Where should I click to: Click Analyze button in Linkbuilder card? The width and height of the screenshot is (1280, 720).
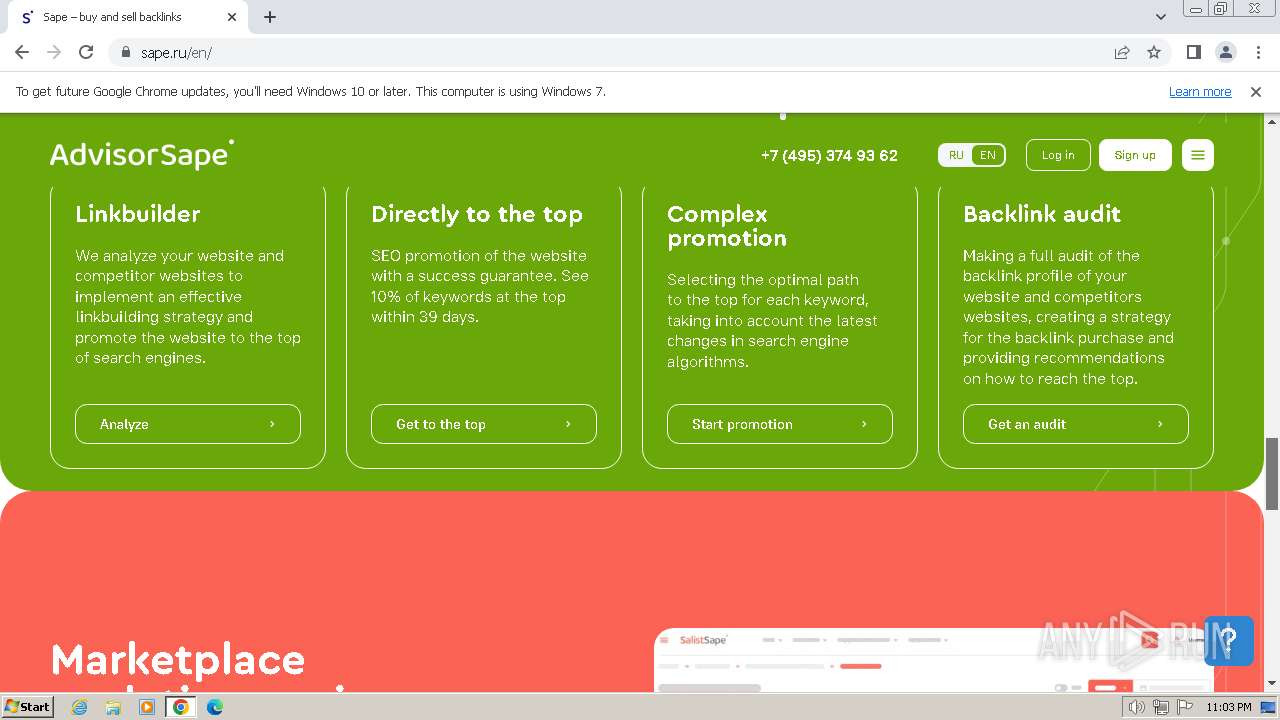click(x=188, y=424)
